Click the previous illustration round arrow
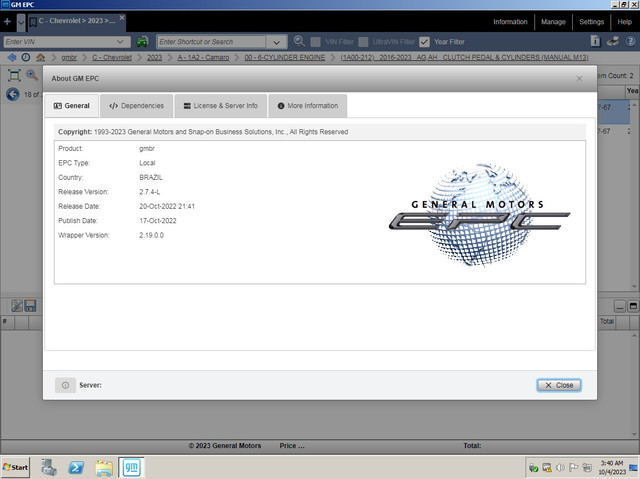This screenshot has width=640, height=479. (13, 94)
